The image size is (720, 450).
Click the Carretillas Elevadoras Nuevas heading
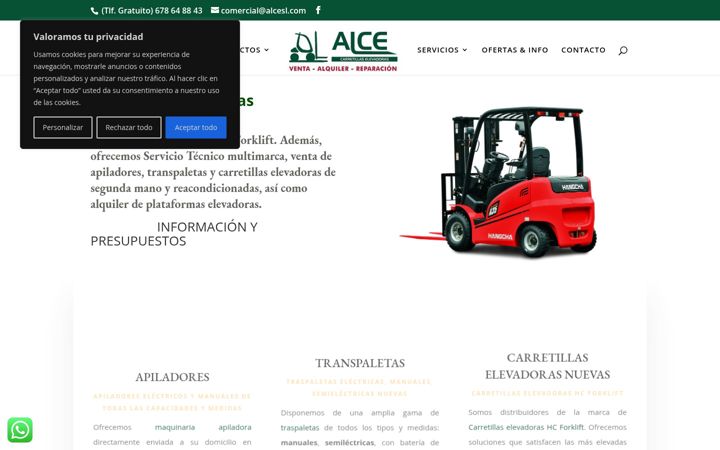(x=547, y=366)
